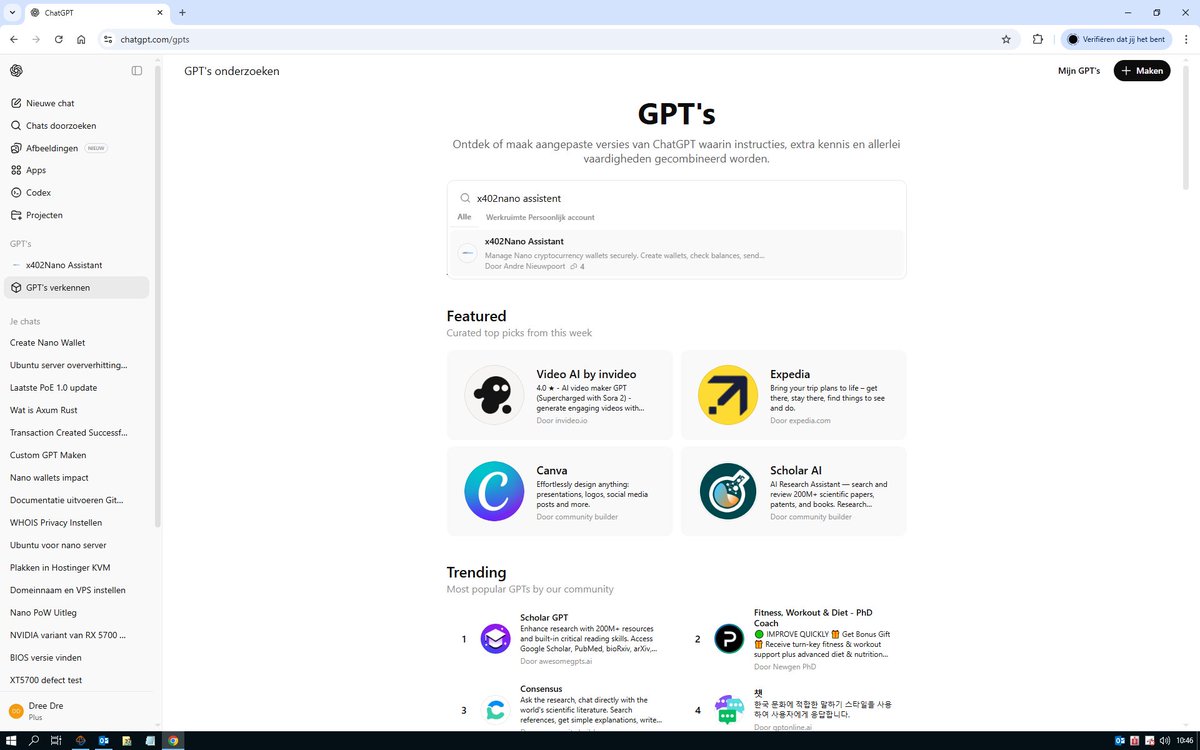
Task: Click the GPT search field with 'x402nano assistent'
Action: click(677, 198)
